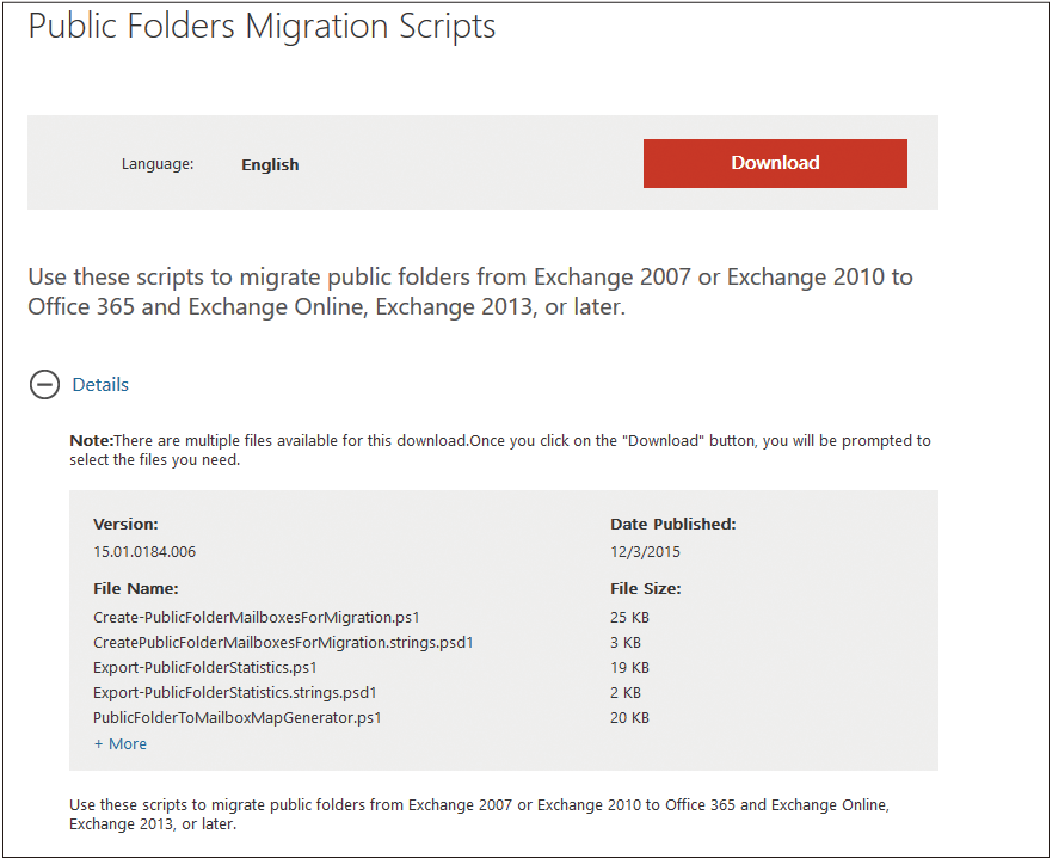
Task: Expand the file list with + More
Action: click(120, 744)
